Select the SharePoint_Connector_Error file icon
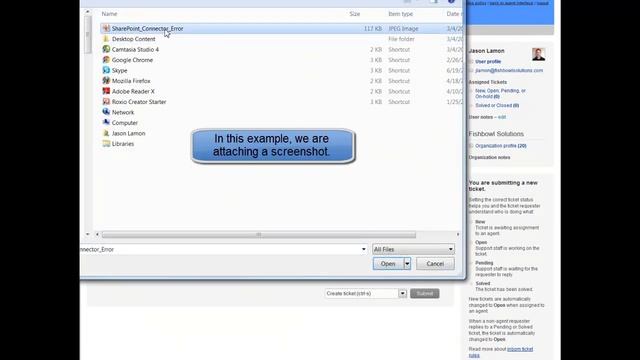 [x=106, y=28]
